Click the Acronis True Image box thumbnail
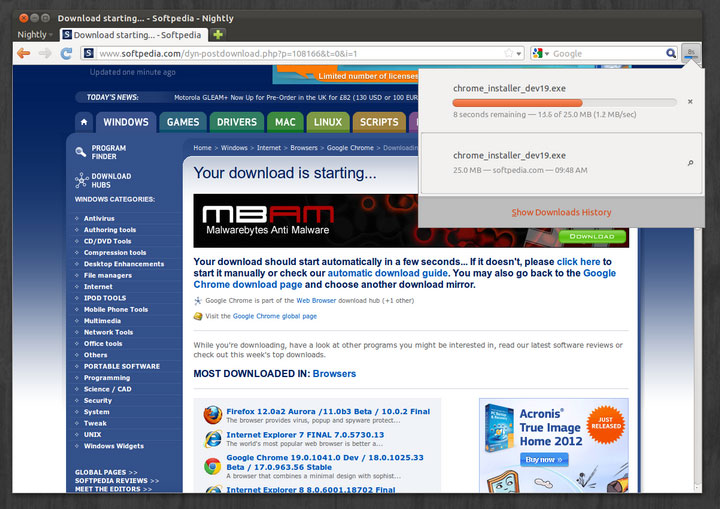This screenshot has height=509, width=720. pos(499,428)
